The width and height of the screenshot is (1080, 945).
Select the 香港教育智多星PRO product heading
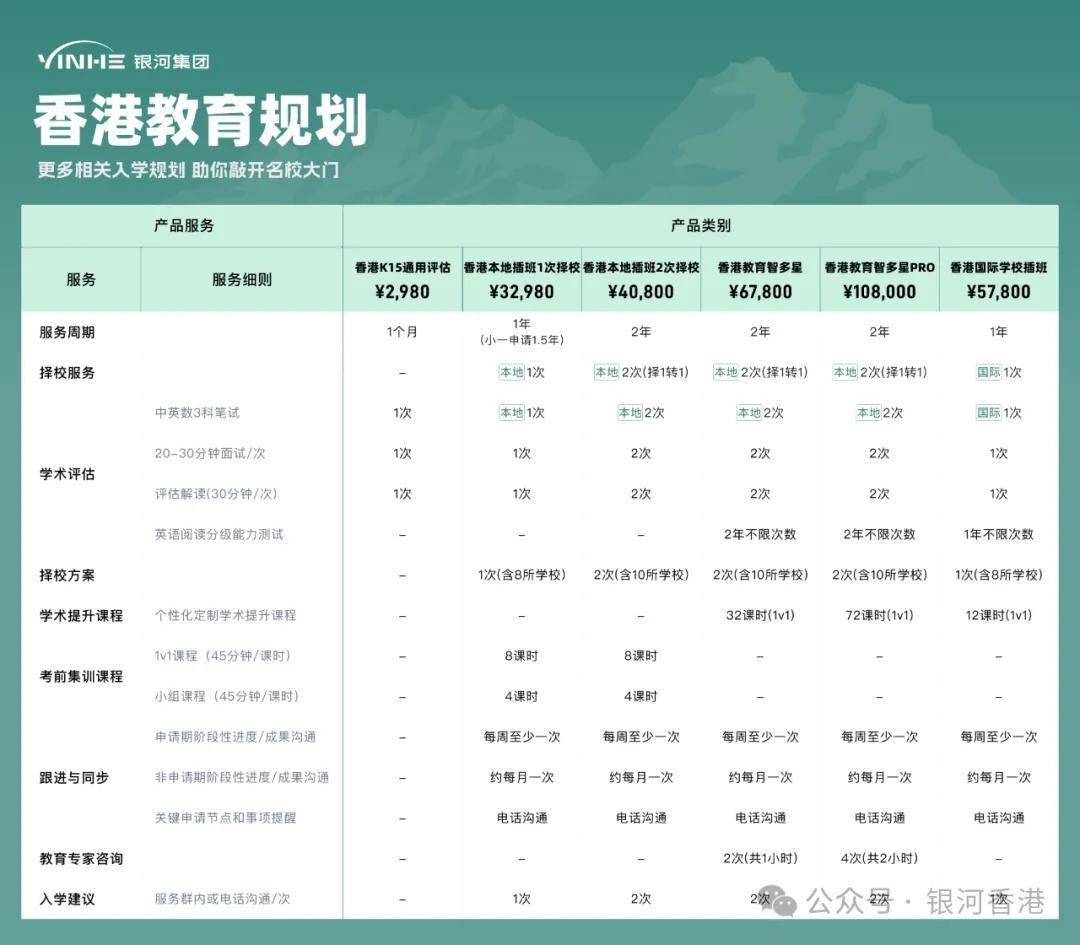pyautogui.click(x=879, y=267)
